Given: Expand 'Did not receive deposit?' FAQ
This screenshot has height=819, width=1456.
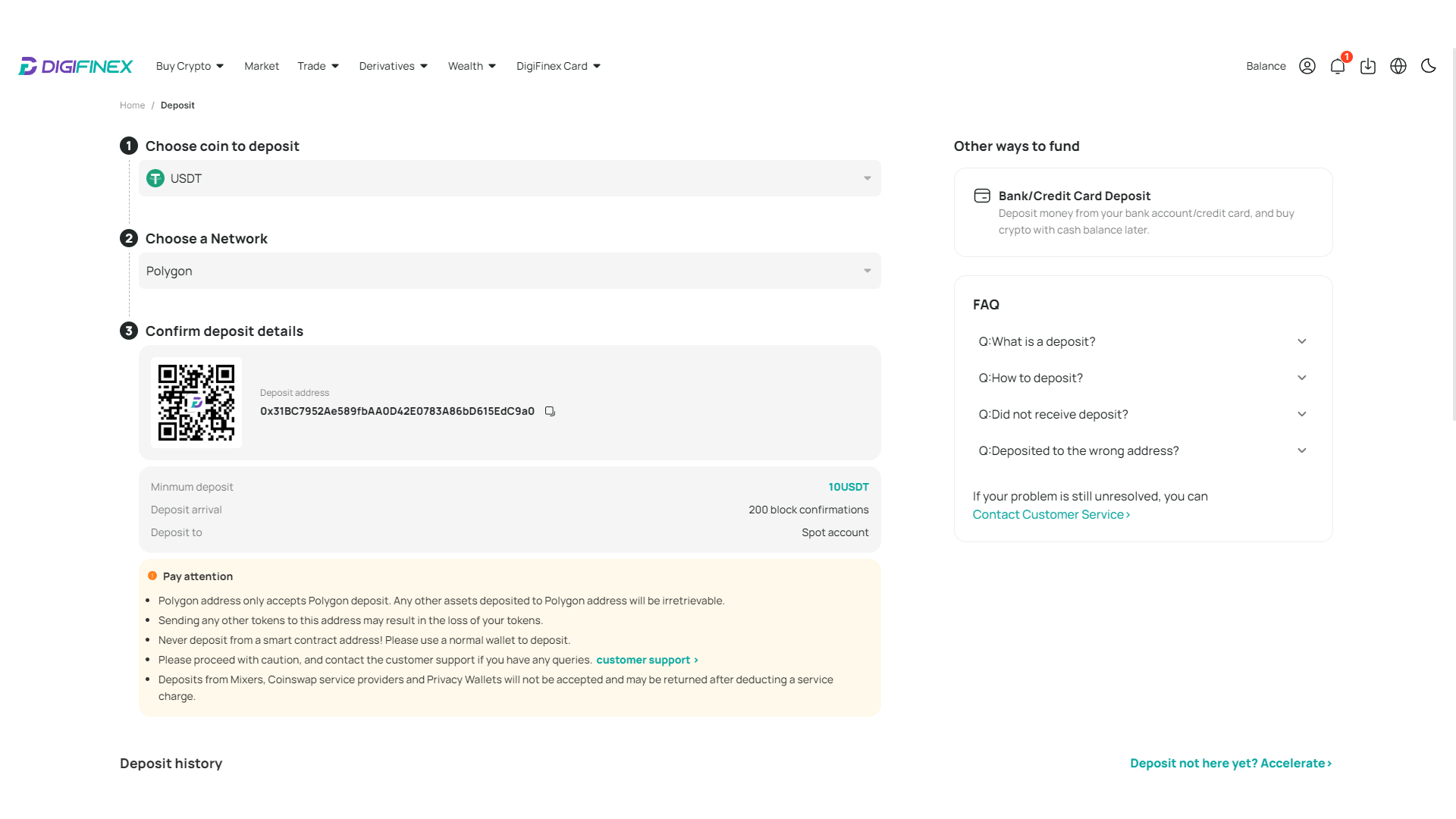Looking at the screenshot, I should click(1143, 414).
